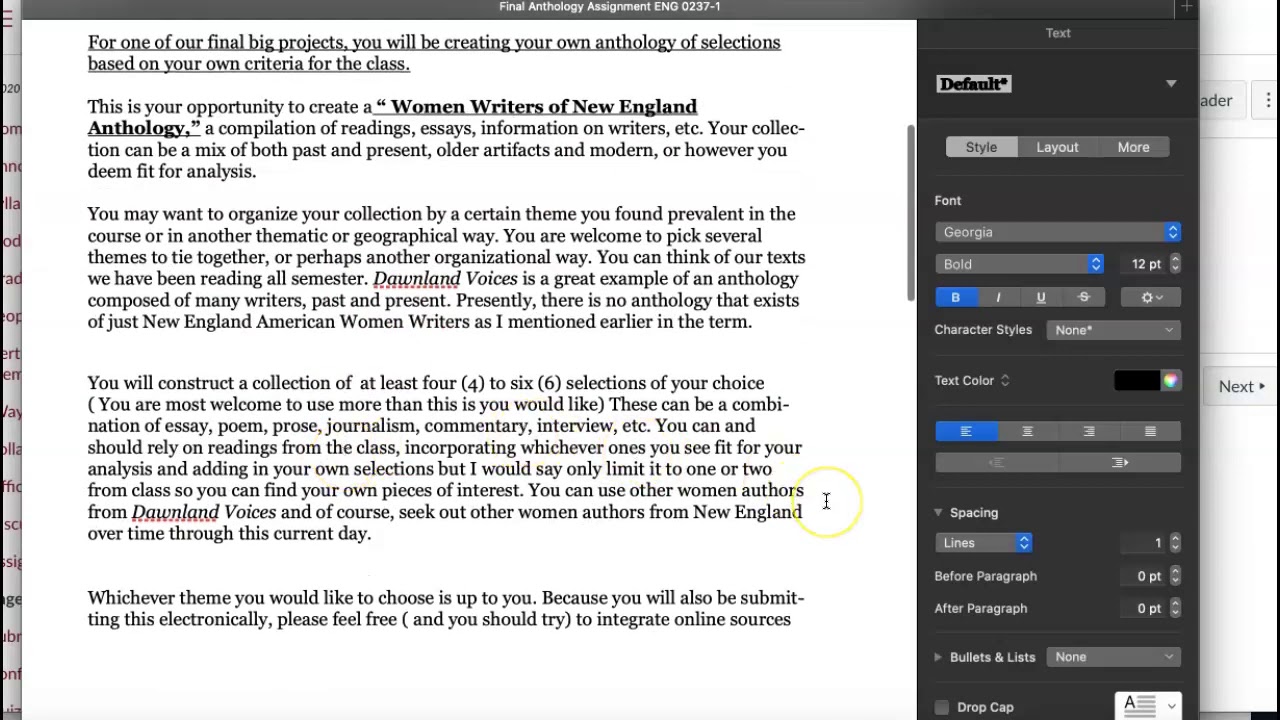
Task: Click the After Paragraph spacing stepper
Action: coord(1175,608)
